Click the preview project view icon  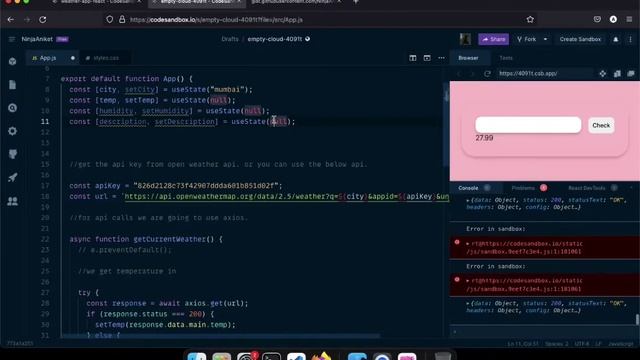tap(617, 74)
